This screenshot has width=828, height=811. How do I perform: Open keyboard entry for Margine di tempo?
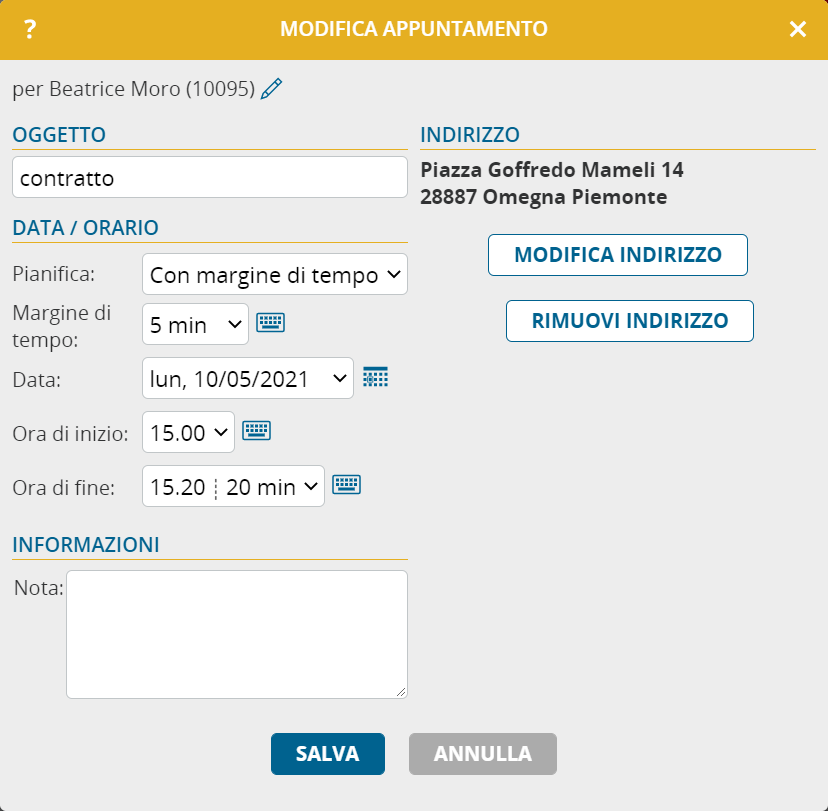click(271, 322)
